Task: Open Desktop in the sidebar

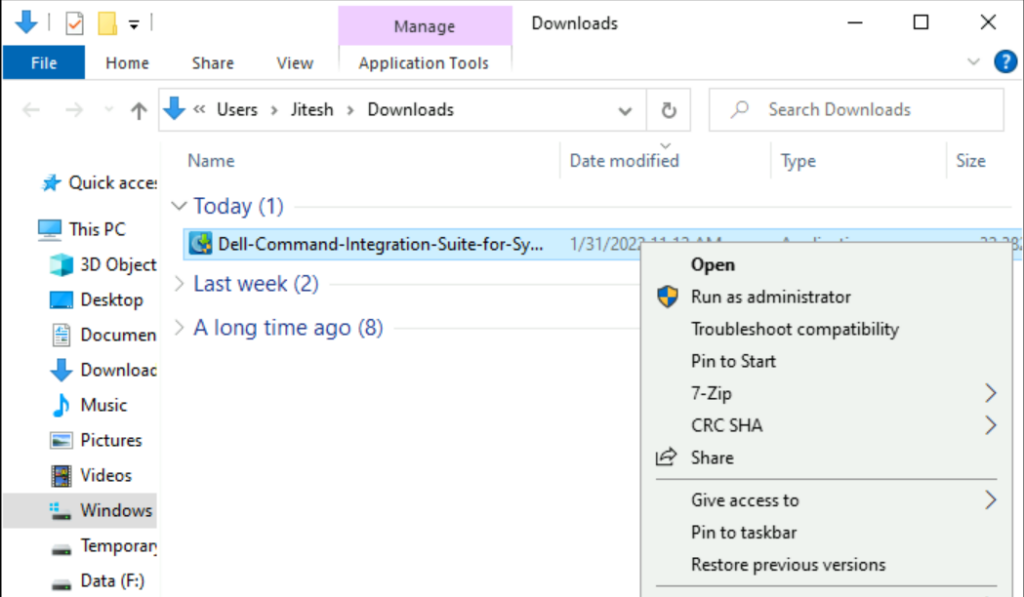Action: tap(97, 300)
